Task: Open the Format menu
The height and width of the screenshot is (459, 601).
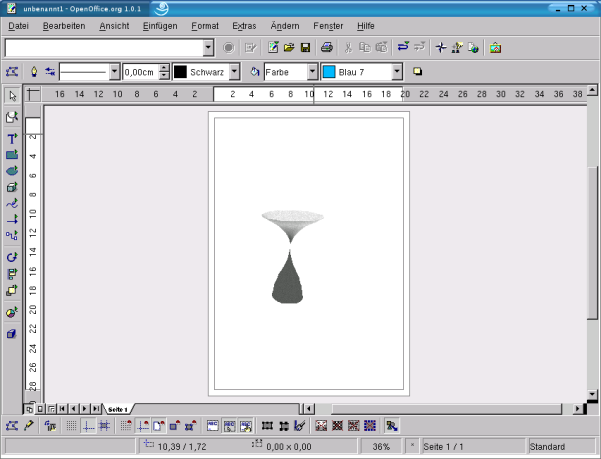Action: point(205,24)
